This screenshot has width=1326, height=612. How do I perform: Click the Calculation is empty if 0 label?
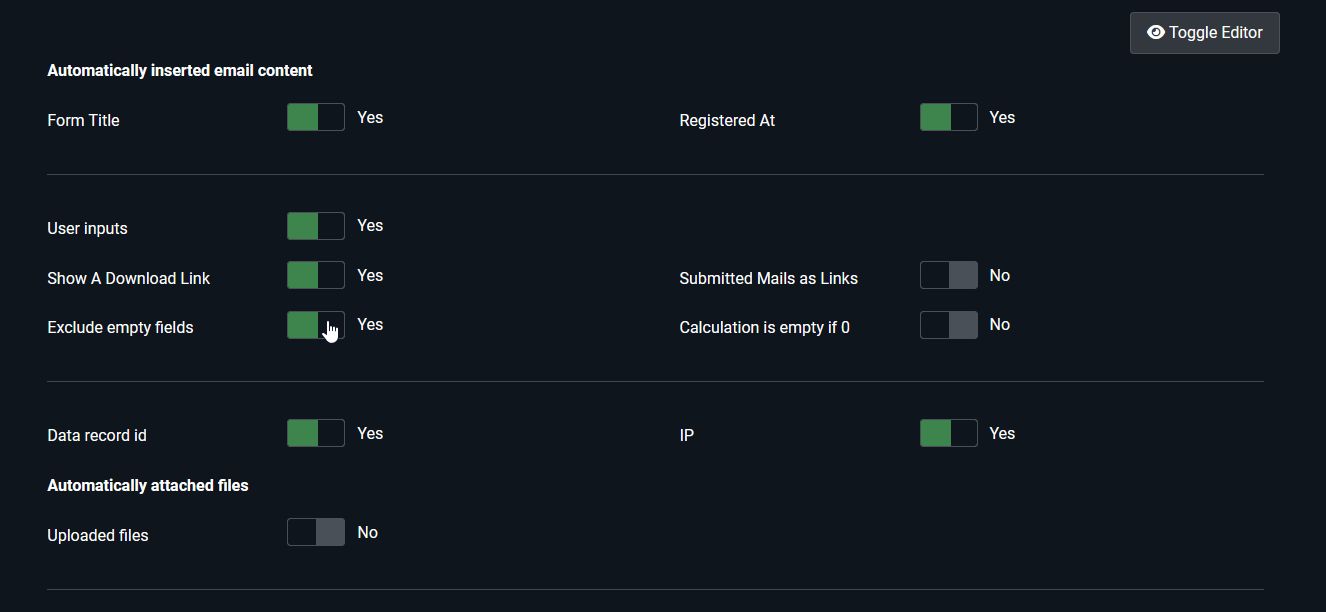click(764, 327)
